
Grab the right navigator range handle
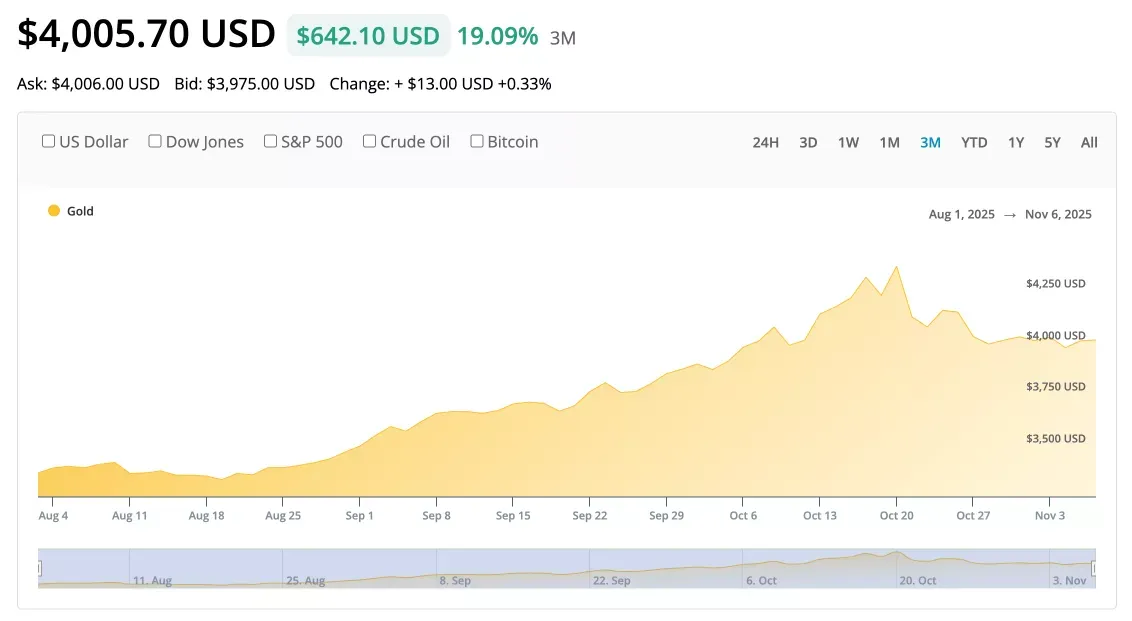1094,568
